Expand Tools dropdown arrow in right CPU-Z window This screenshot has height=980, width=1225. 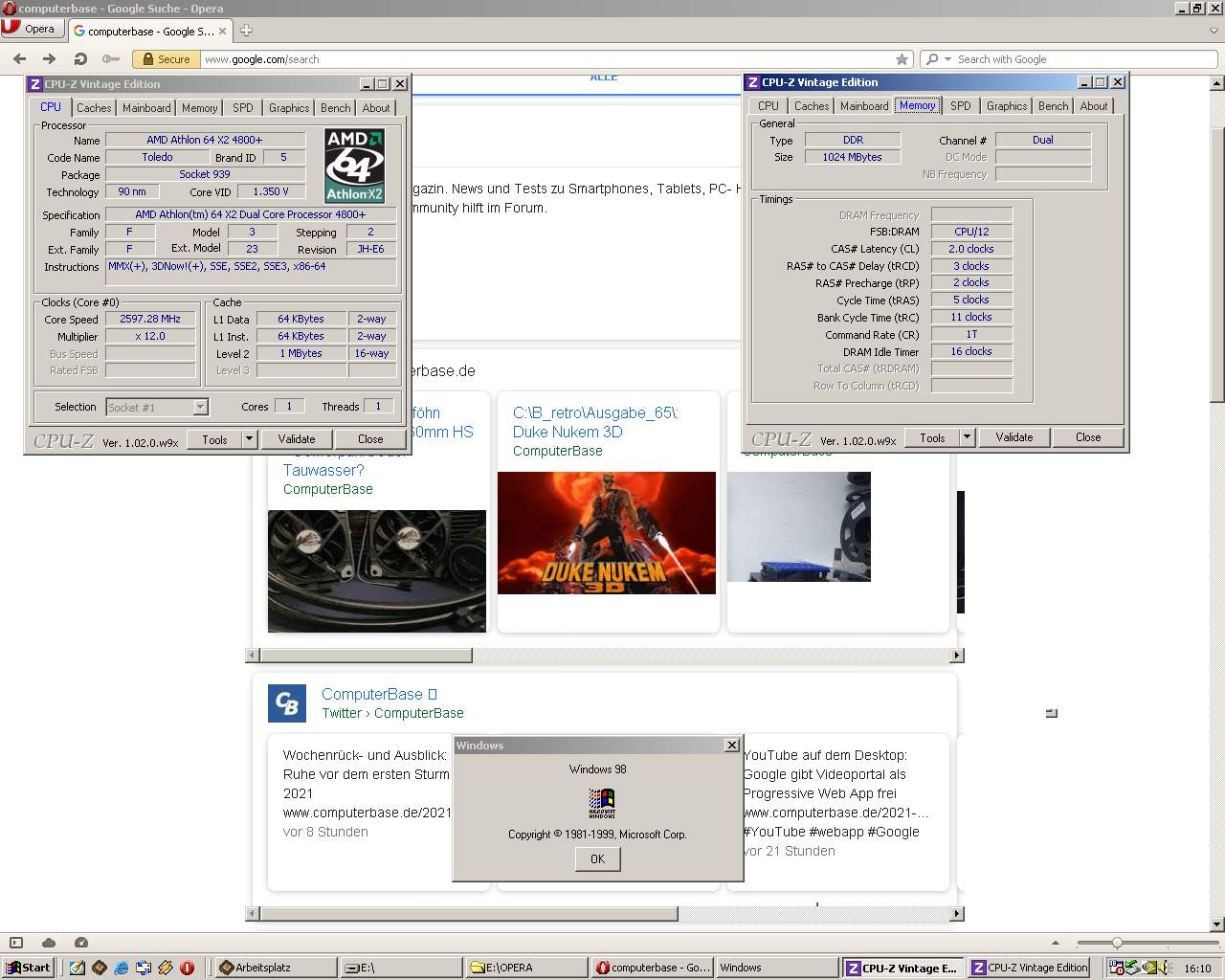pyautogui.click(x=967, y=437)
